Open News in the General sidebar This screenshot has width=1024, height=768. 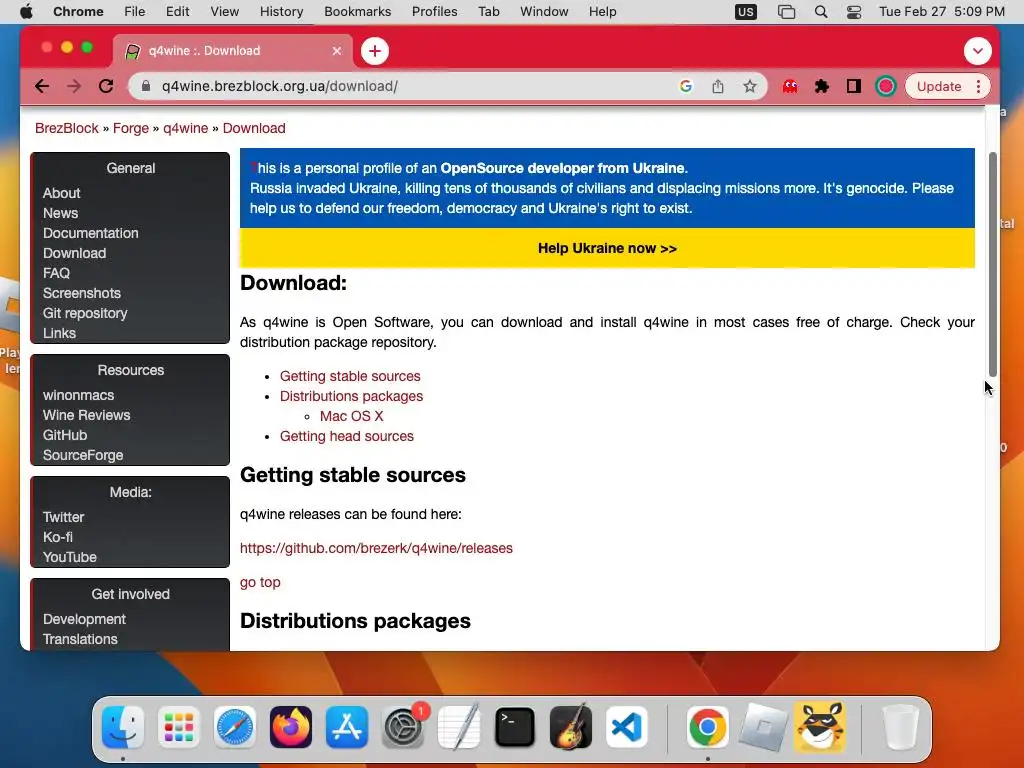point(60,213)
